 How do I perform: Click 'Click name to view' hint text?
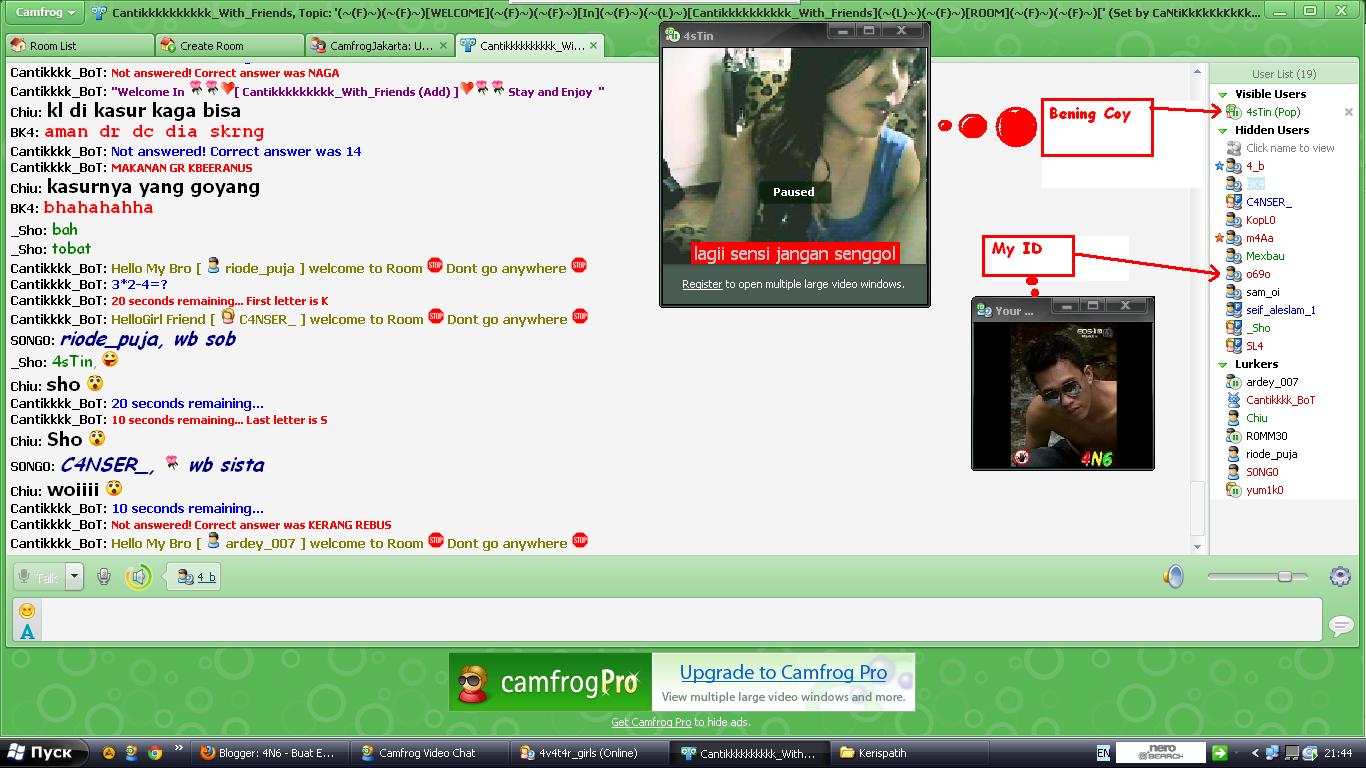click(1290, 148)
